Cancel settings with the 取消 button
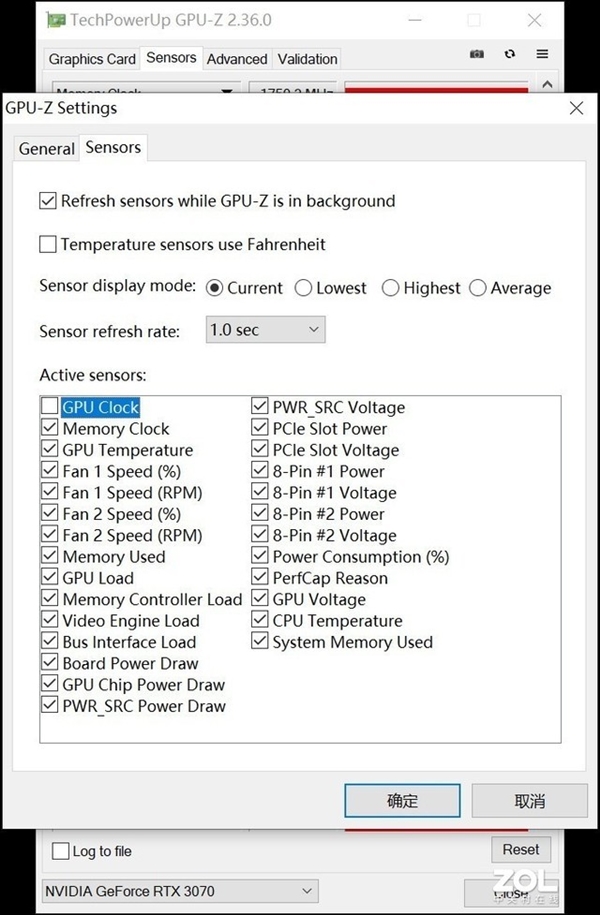This screenshot has width=600, height=915. click(x=529, y=800)
